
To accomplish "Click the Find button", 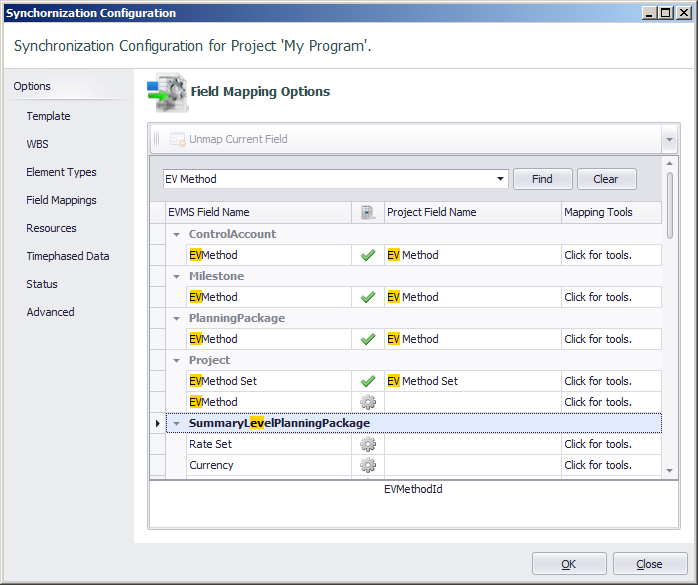I will [543, 179].
